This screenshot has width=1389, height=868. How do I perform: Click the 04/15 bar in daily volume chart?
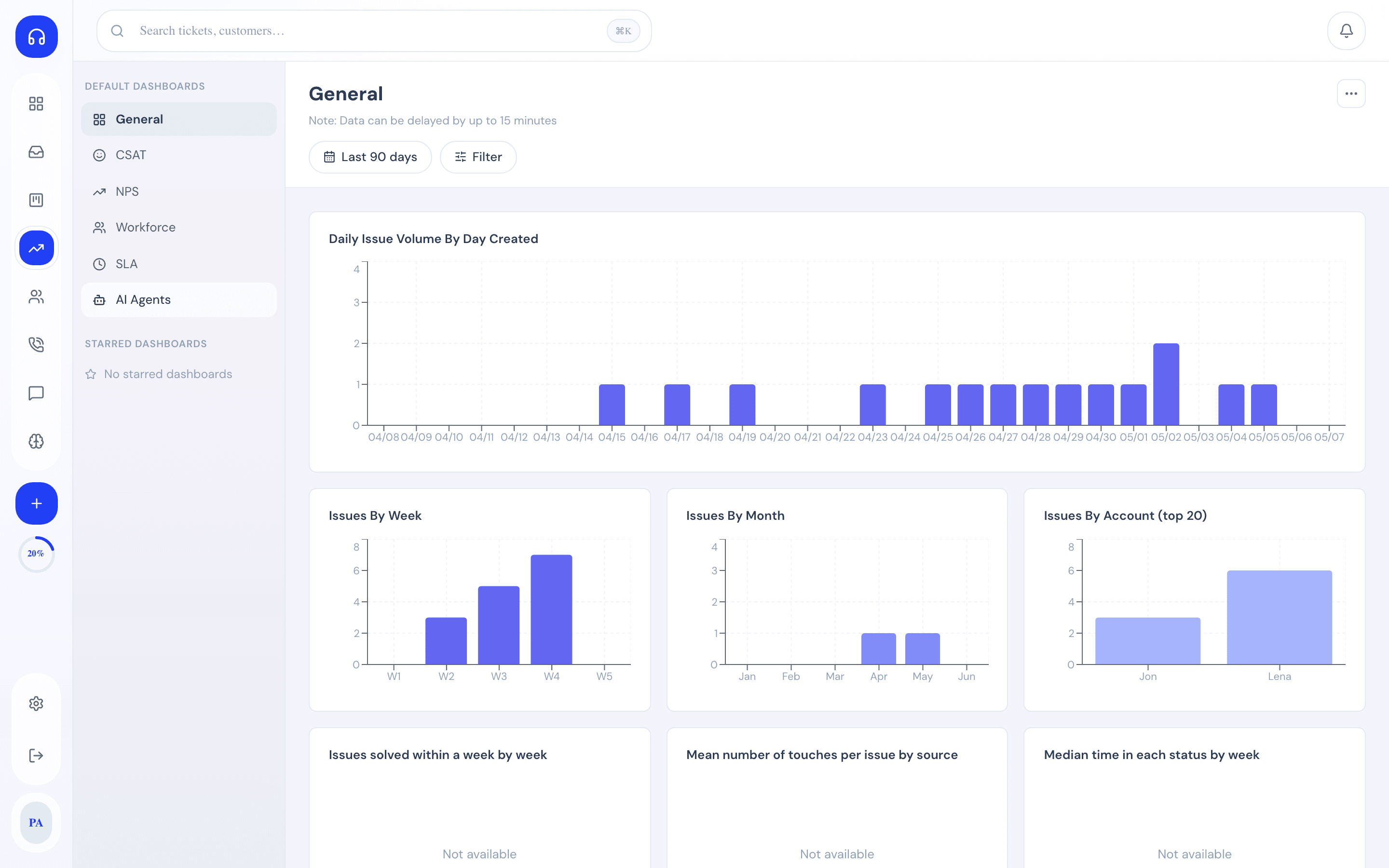[x=612, y=405]
